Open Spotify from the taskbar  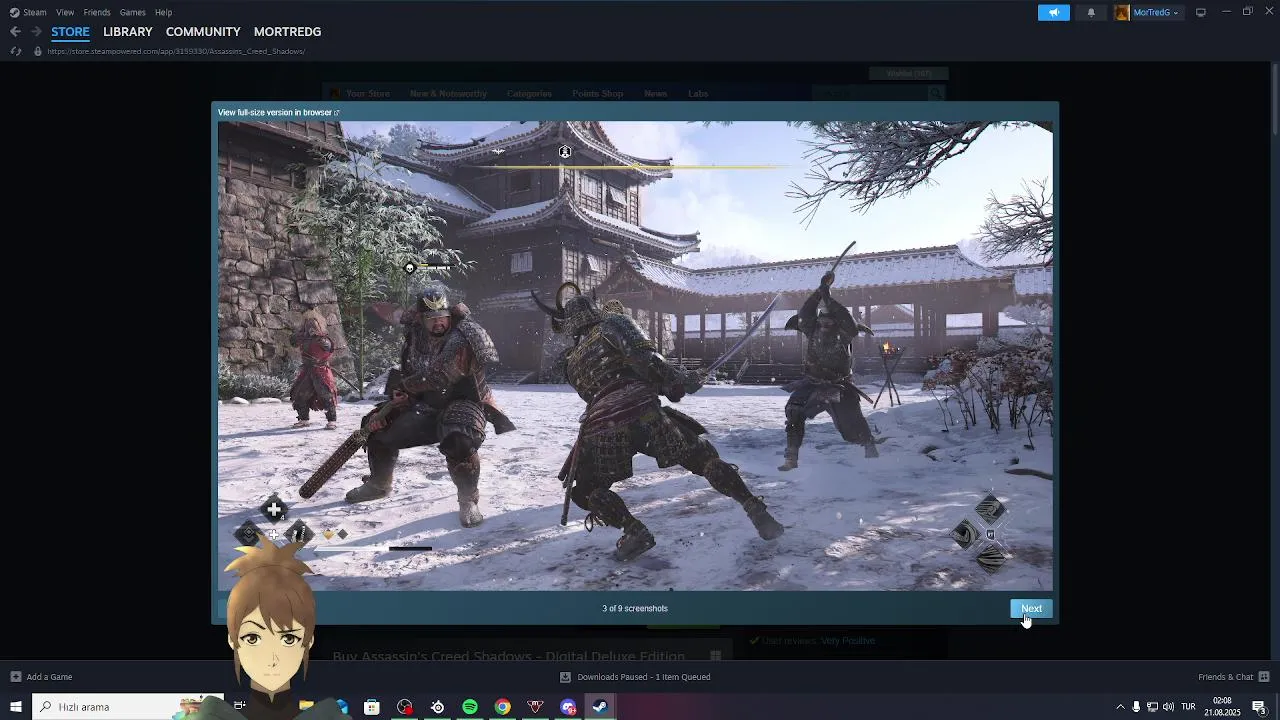(x=470, y=707)
